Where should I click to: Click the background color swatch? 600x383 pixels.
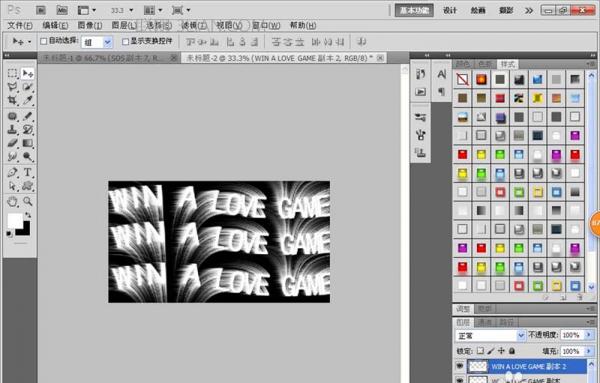(25, 230)
